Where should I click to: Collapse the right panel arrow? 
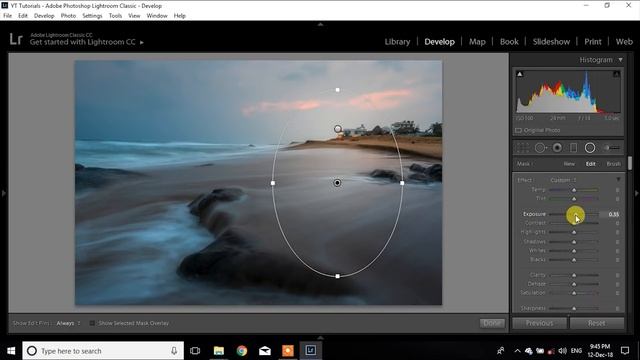[636, 193]
